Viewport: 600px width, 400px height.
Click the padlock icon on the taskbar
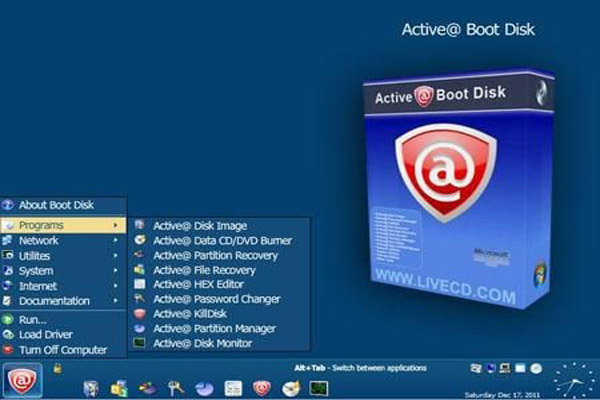[x=57, y=369]
